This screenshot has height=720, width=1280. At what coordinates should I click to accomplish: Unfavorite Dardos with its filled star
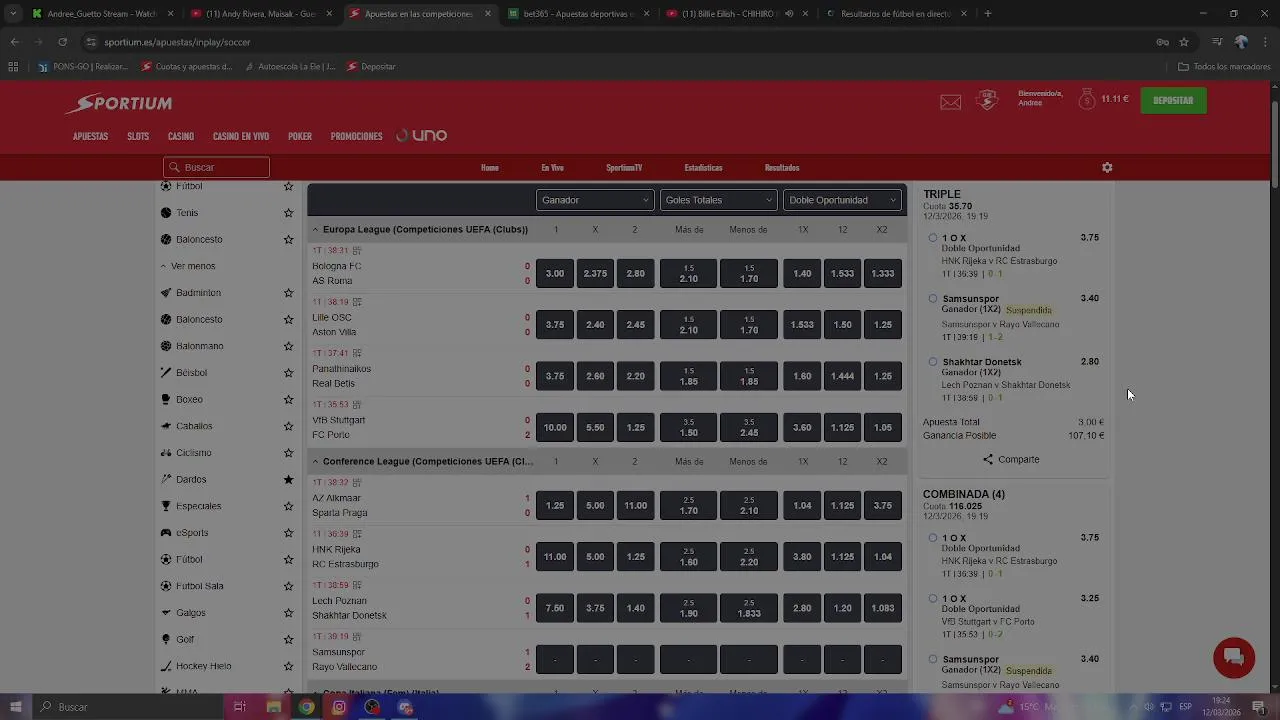(x=288, y=480)
